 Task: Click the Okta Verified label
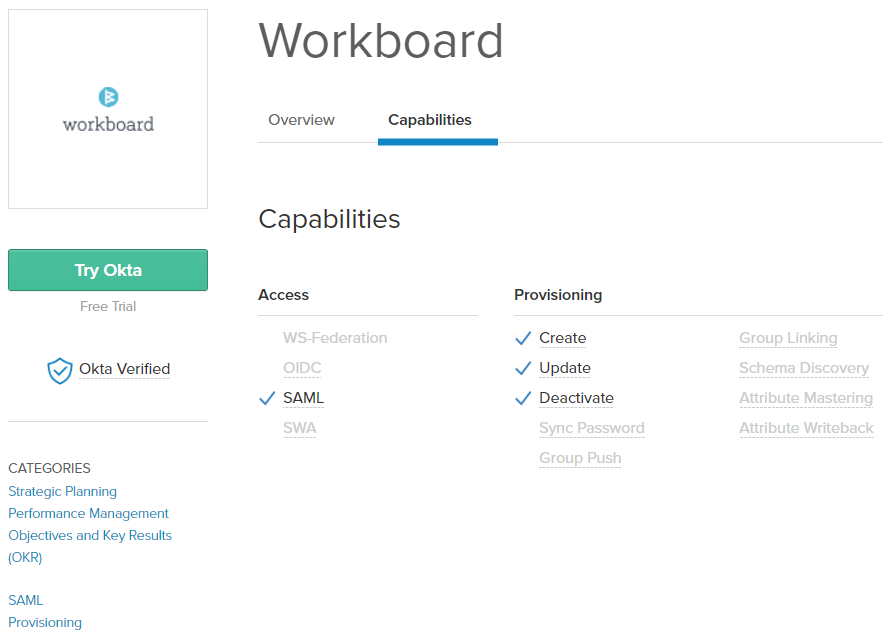(x=124, y=369)
